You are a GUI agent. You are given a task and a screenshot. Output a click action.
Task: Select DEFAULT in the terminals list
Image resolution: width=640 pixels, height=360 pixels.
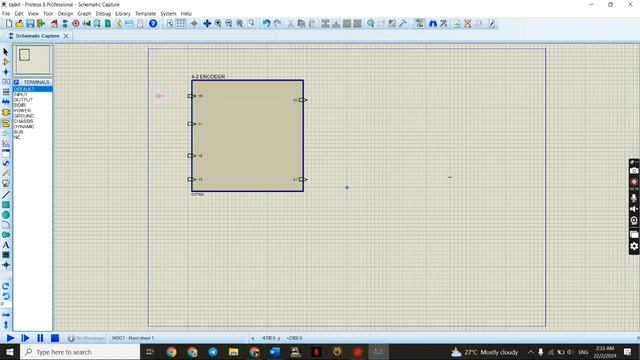(x=33, y=89)
